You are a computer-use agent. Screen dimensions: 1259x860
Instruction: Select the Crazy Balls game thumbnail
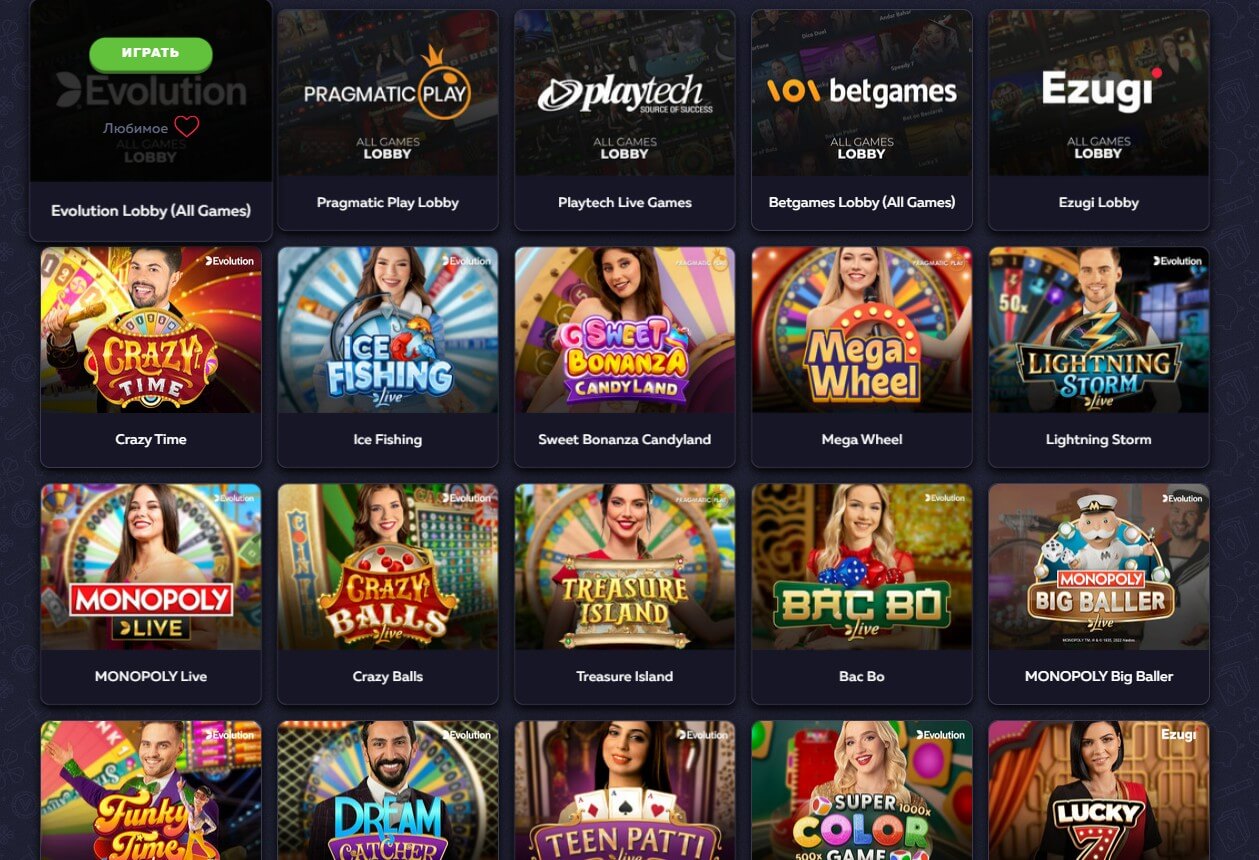[387, 594]
